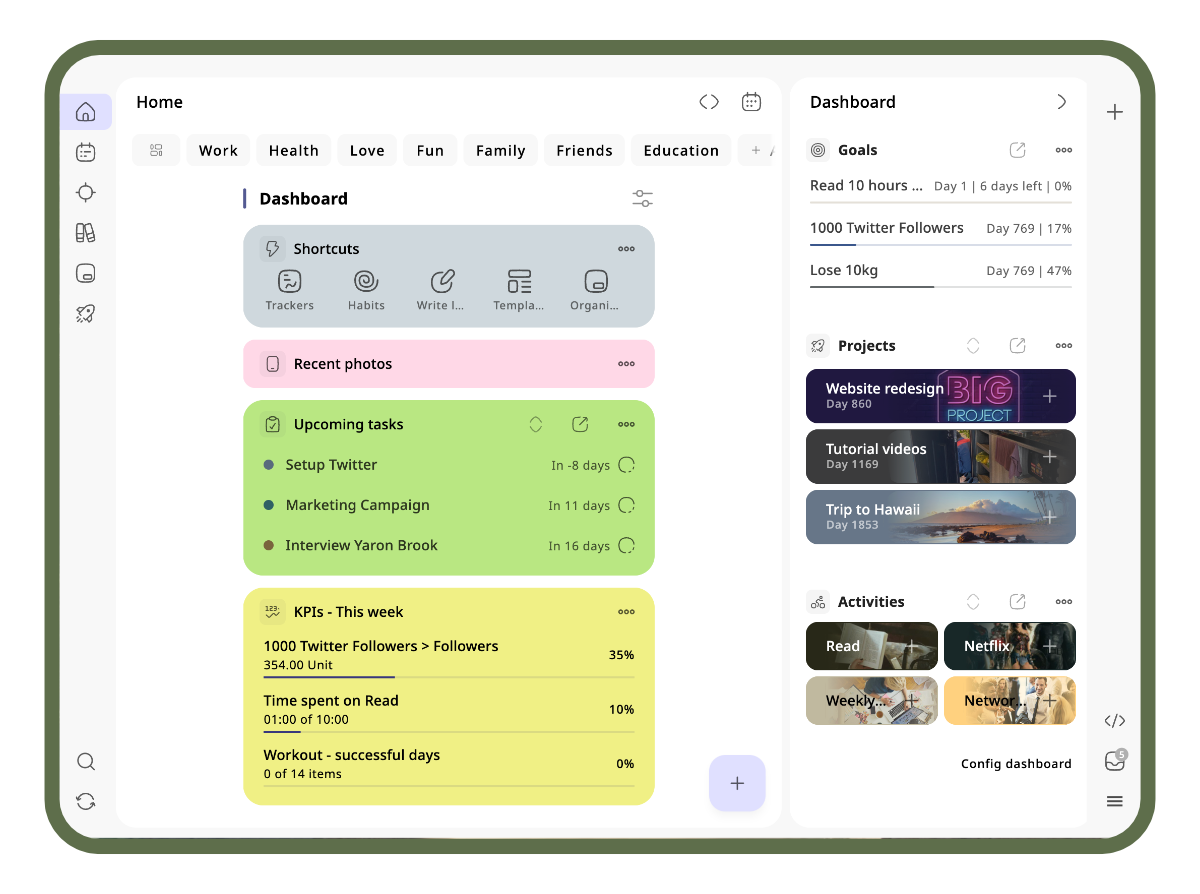Open the Goals panel external link

pos(1017,149)
